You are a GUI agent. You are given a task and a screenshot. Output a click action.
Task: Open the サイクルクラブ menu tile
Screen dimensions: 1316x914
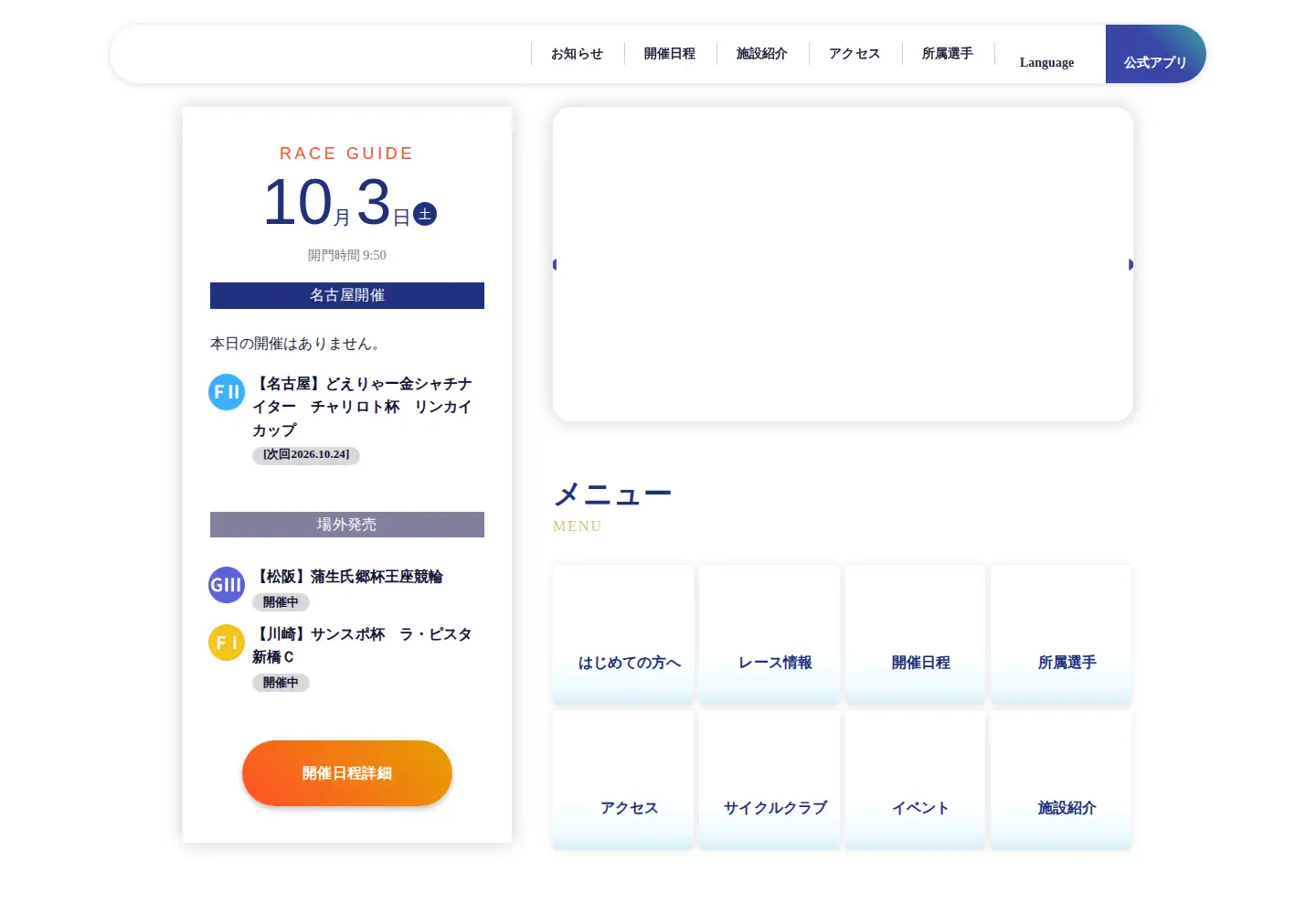tap(769, 780)
